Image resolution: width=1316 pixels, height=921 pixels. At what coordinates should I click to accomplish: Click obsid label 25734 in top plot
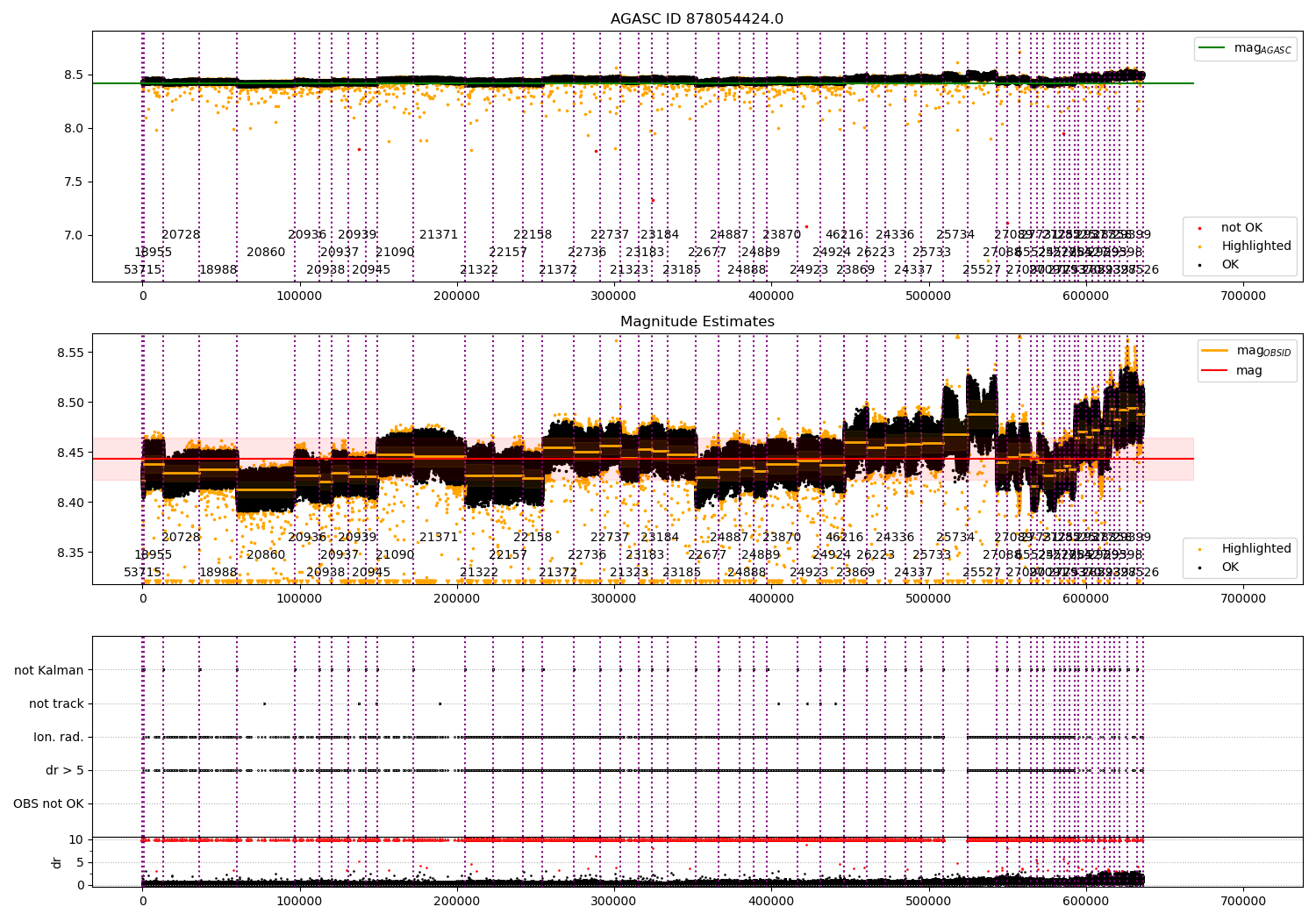(955, 235)
